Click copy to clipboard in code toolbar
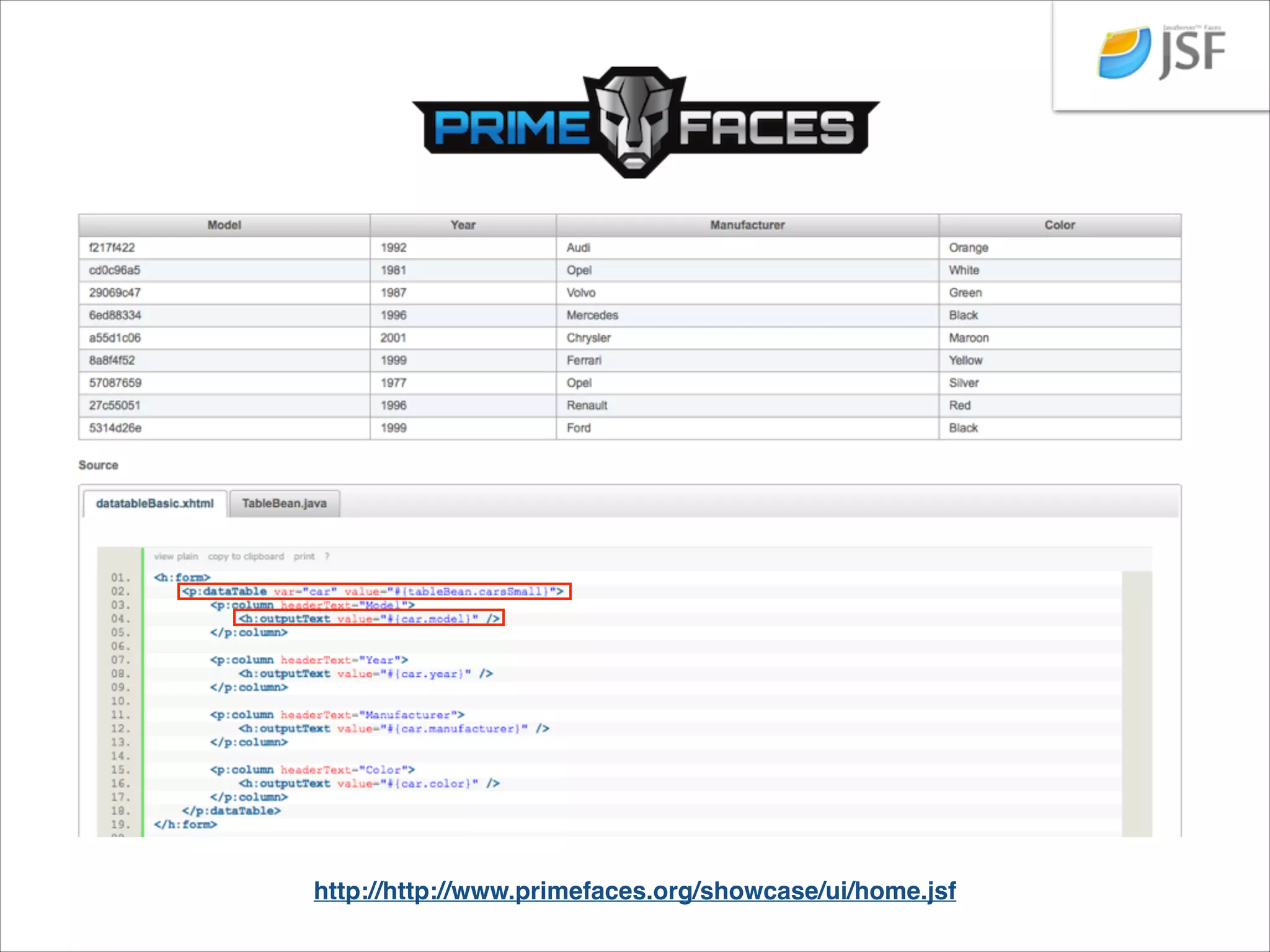This screenshot has height=952, width=1270. (x=246, y=557)
